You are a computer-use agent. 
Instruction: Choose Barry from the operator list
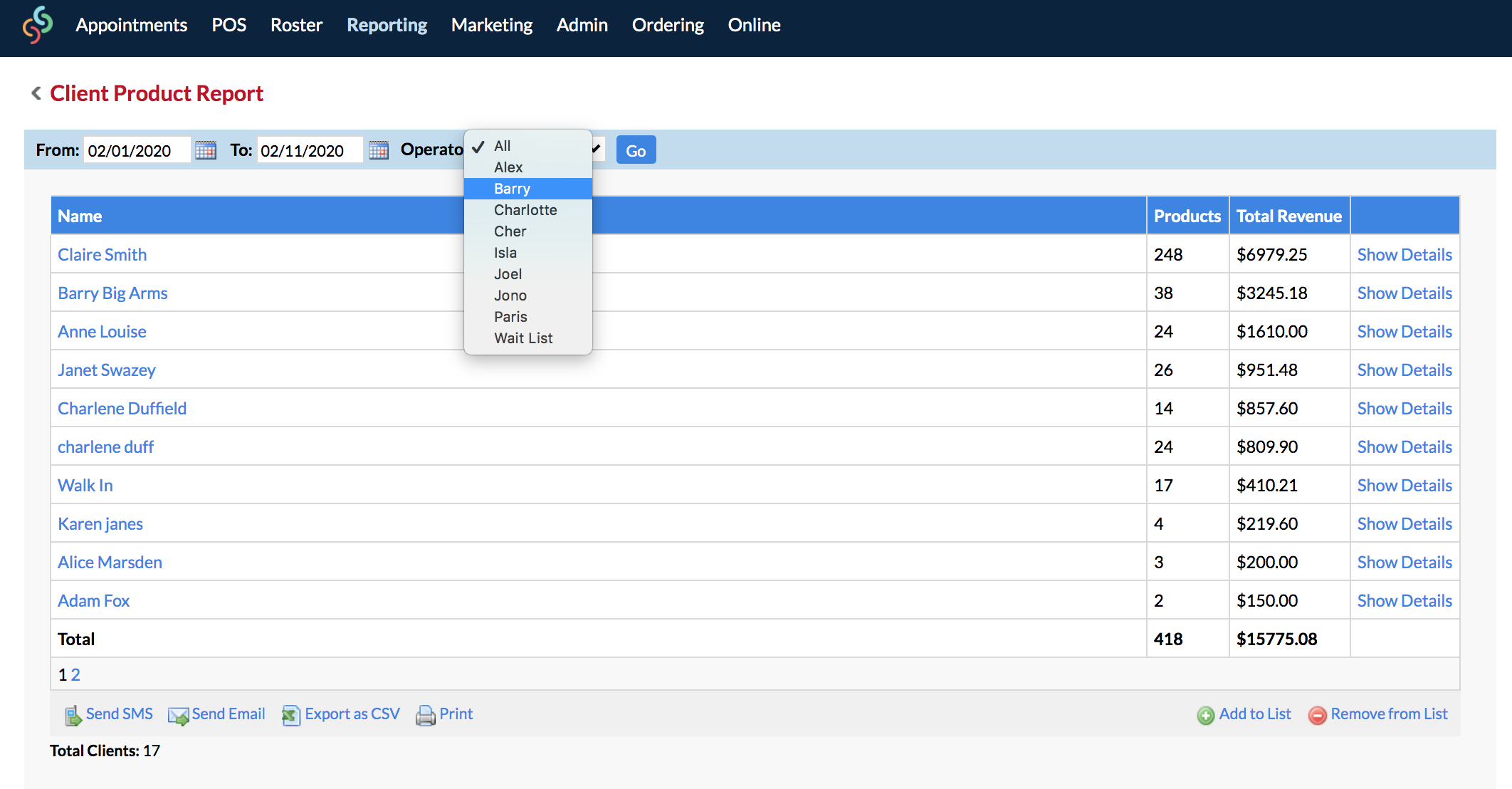528,189
